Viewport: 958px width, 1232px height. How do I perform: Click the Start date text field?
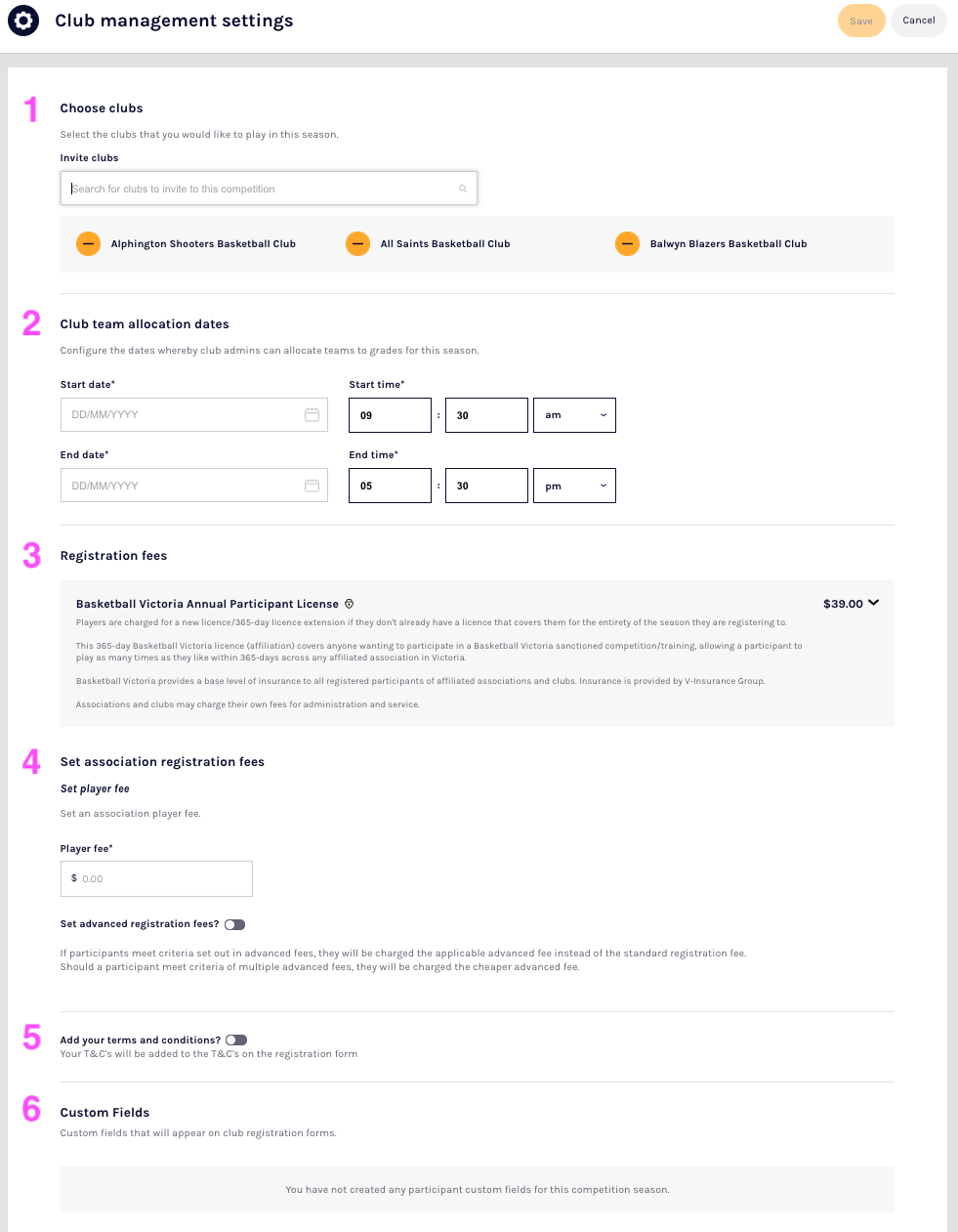coord(181,415)
